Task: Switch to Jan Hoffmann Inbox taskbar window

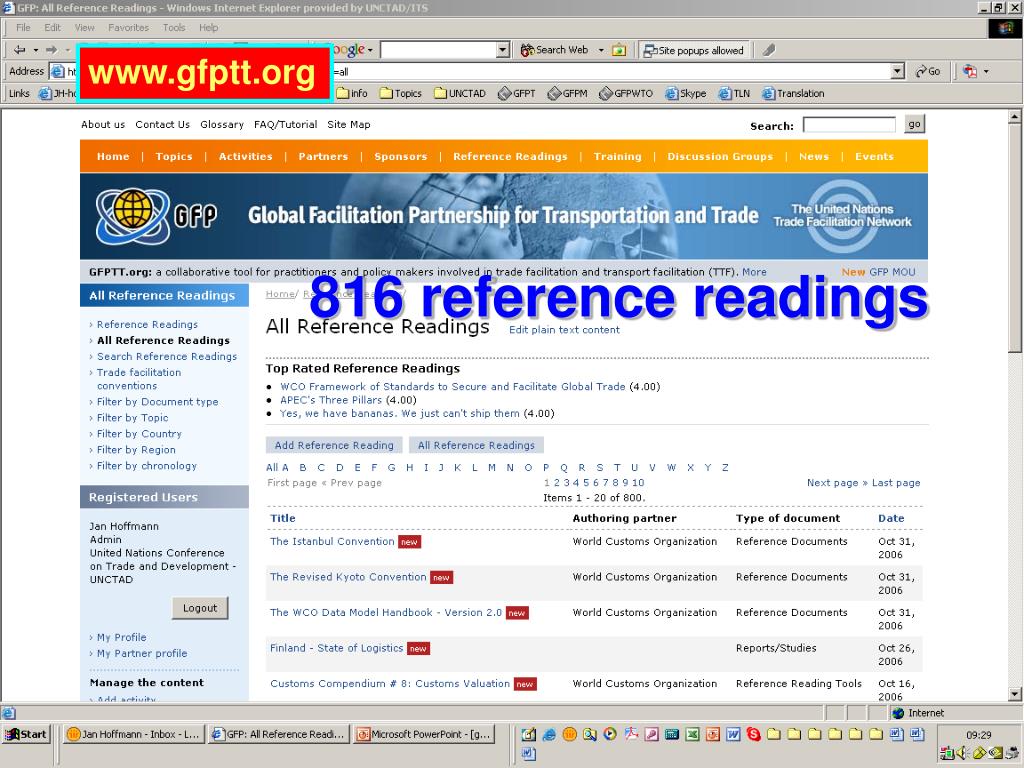Action: pos(134,734)
